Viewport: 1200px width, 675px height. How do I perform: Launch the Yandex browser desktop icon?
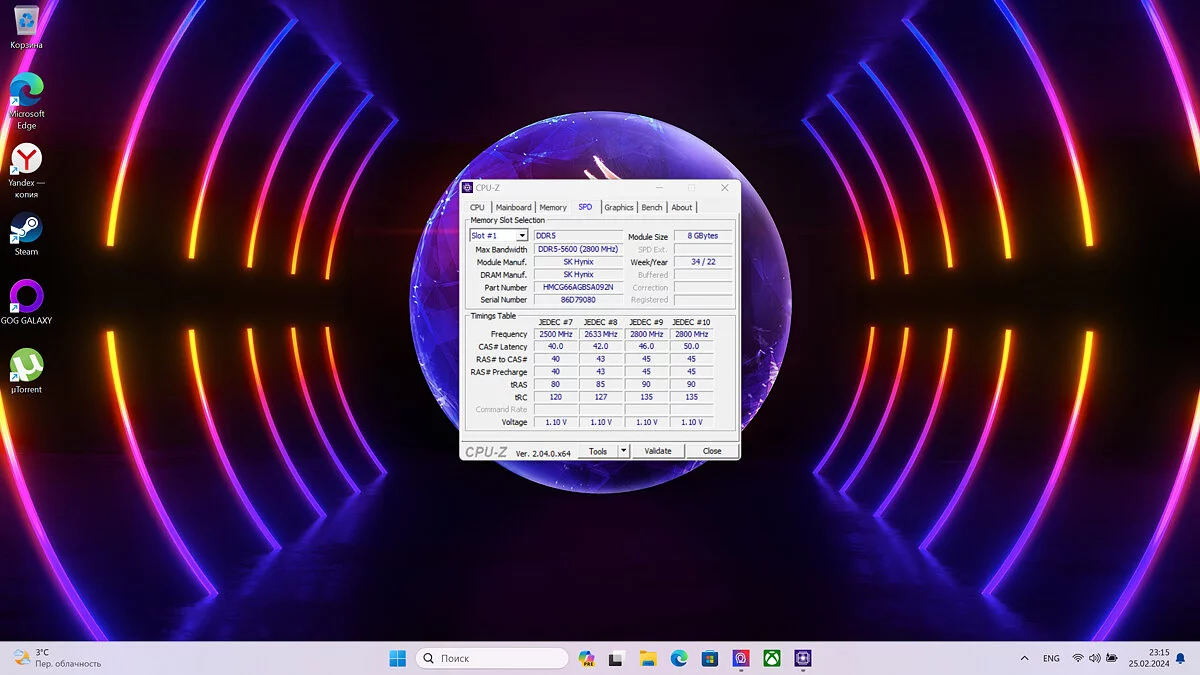point(26,163)
